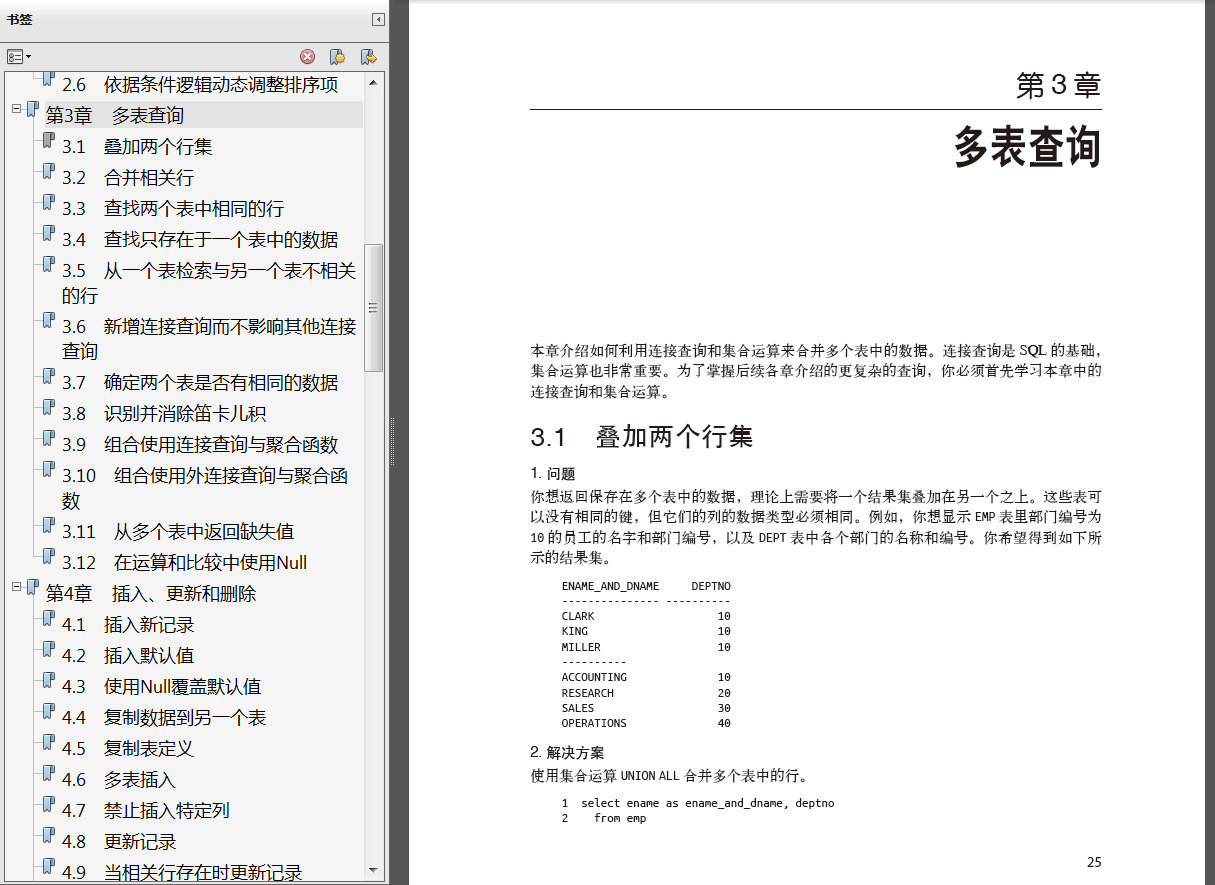
Task: Open bookmark 3.12 在运算和比较中使用Null
Action: click(184, 563)
